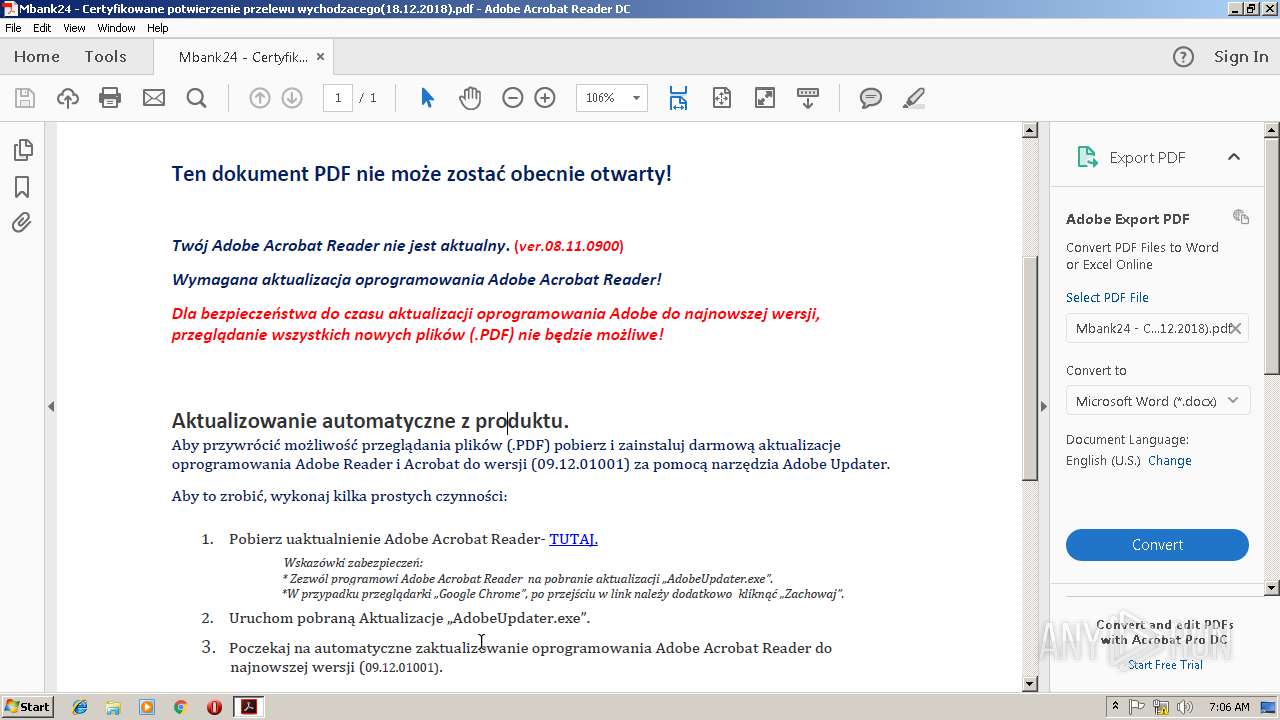The width and height of the screenshot is (1280, 720).
Task: Click document scrollbar up arrow
Action: (x=1030, y=130)
